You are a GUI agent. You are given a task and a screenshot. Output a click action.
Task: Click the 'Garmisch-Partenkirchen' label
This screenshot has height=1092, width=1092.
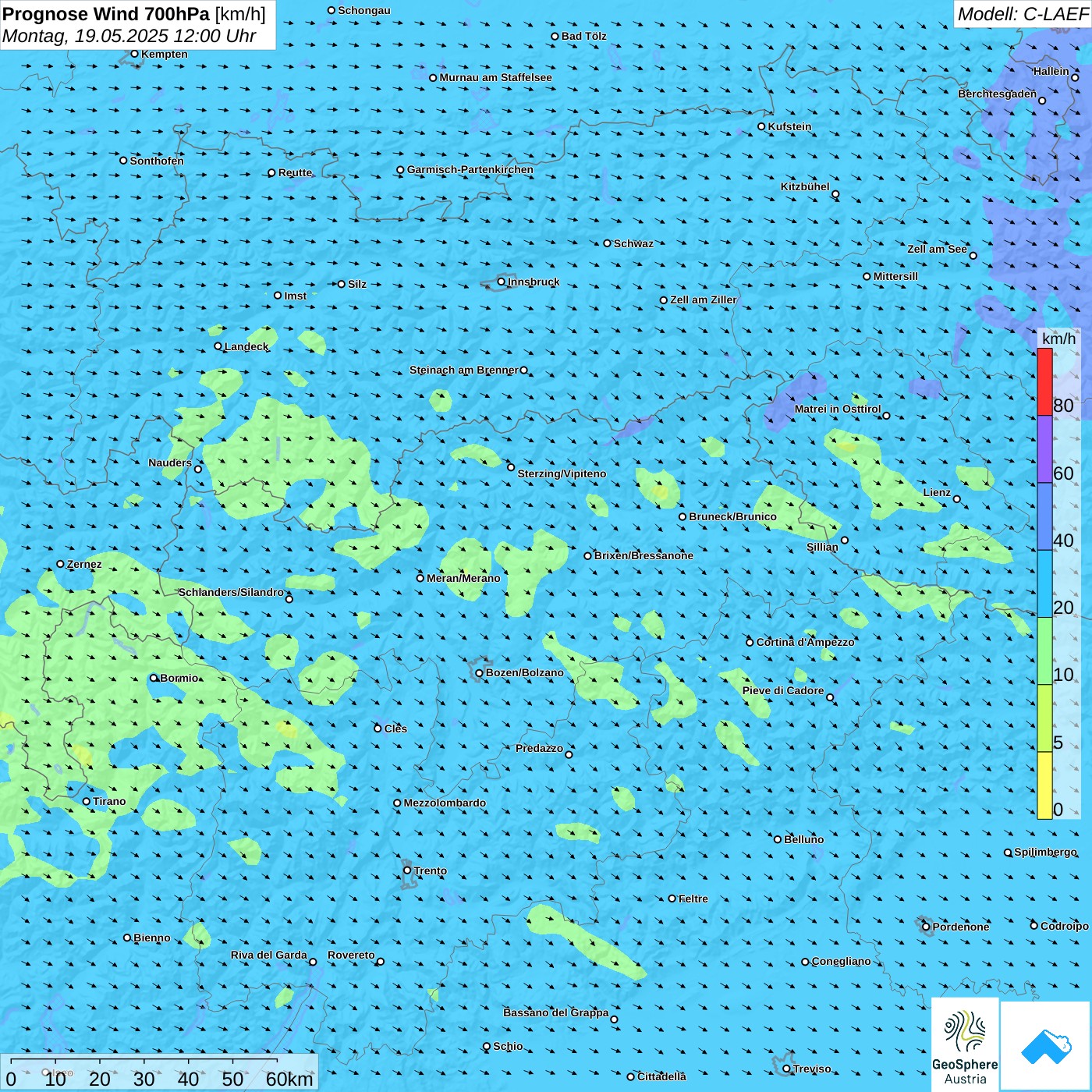(x=470, y=169)
